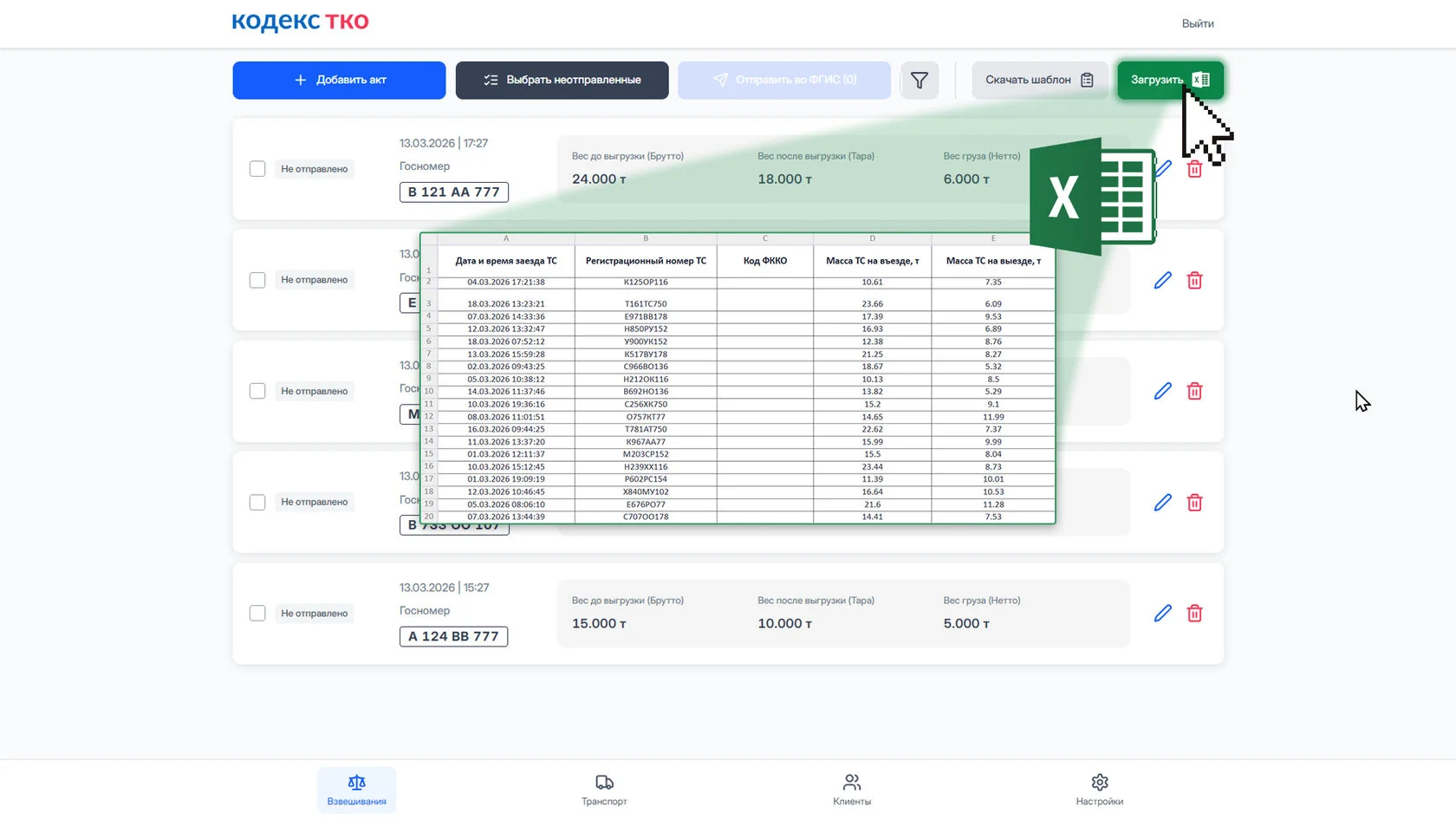Click spreadsheet cell 04.03.2026 17:21:38
1456x819 pixels.
506,282
